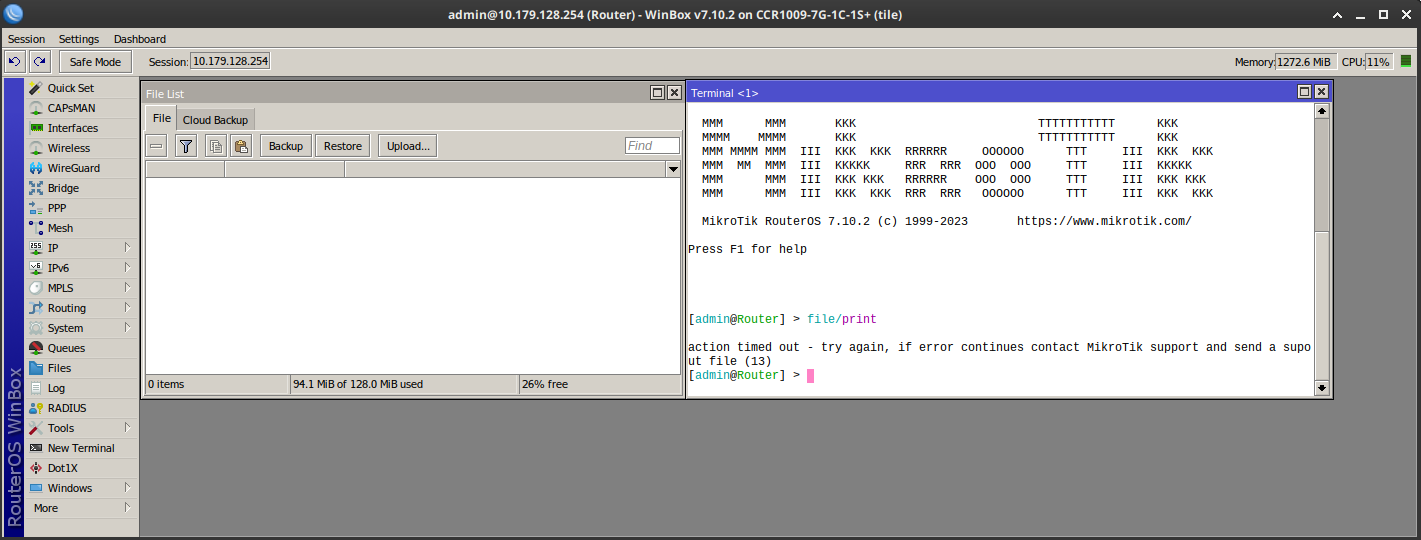
Task: Open the Settings menu
Action: (x=79, y=39)
